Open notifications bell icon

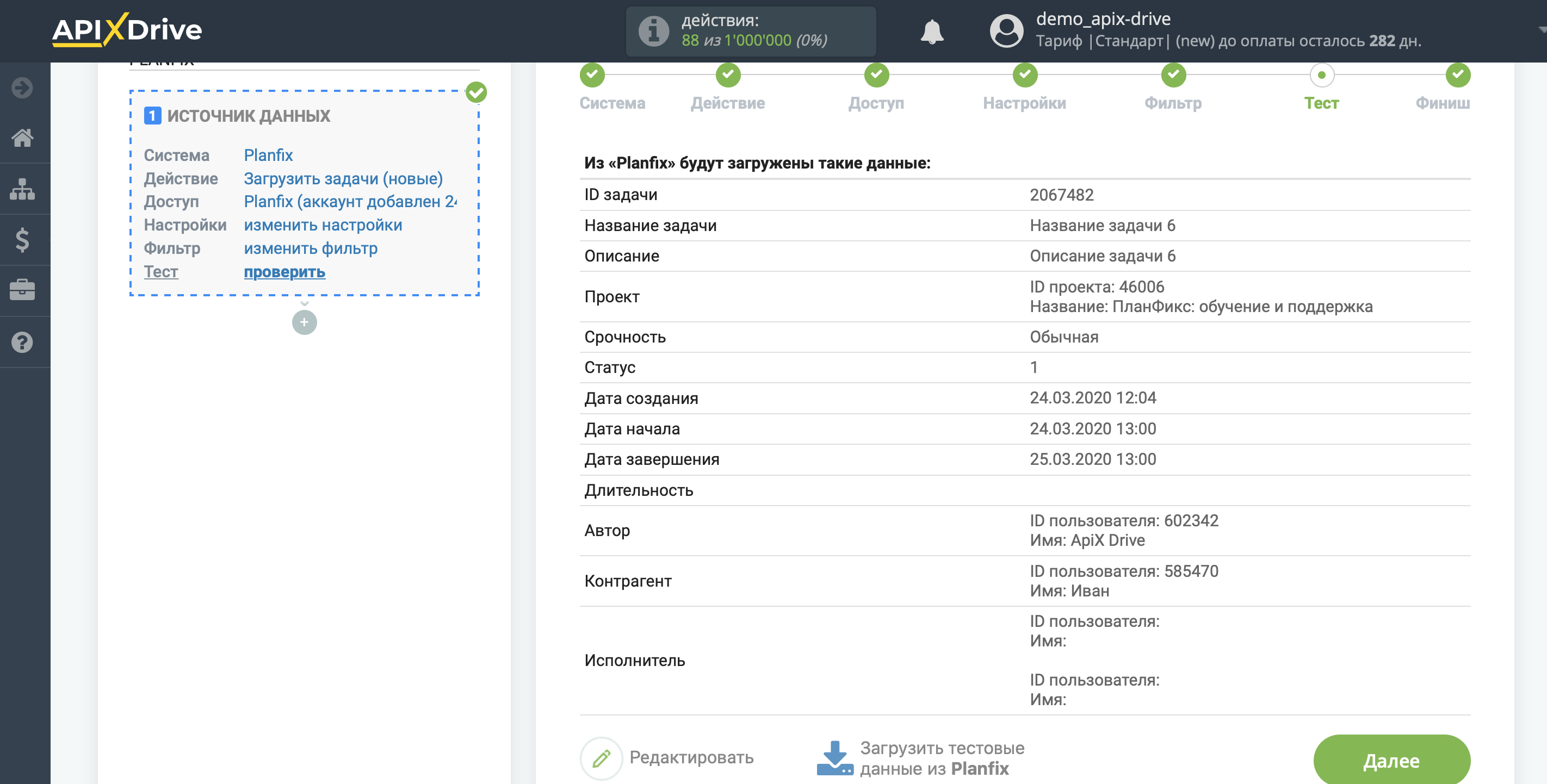[932, 31]
